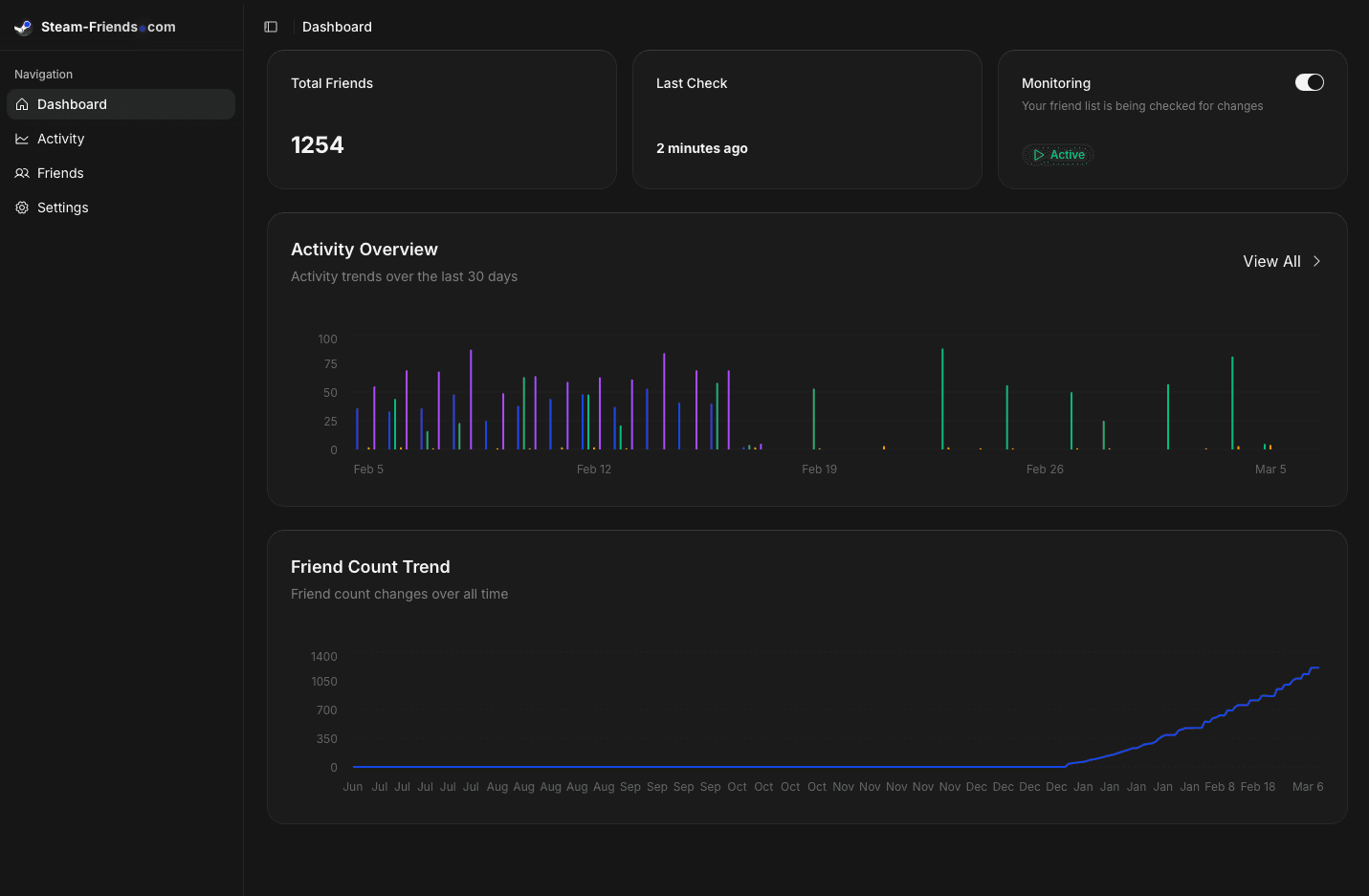Collapse the sidebar with the panel icon
The width and height of the screenshot is (1369, 896).
click(271, 26)
